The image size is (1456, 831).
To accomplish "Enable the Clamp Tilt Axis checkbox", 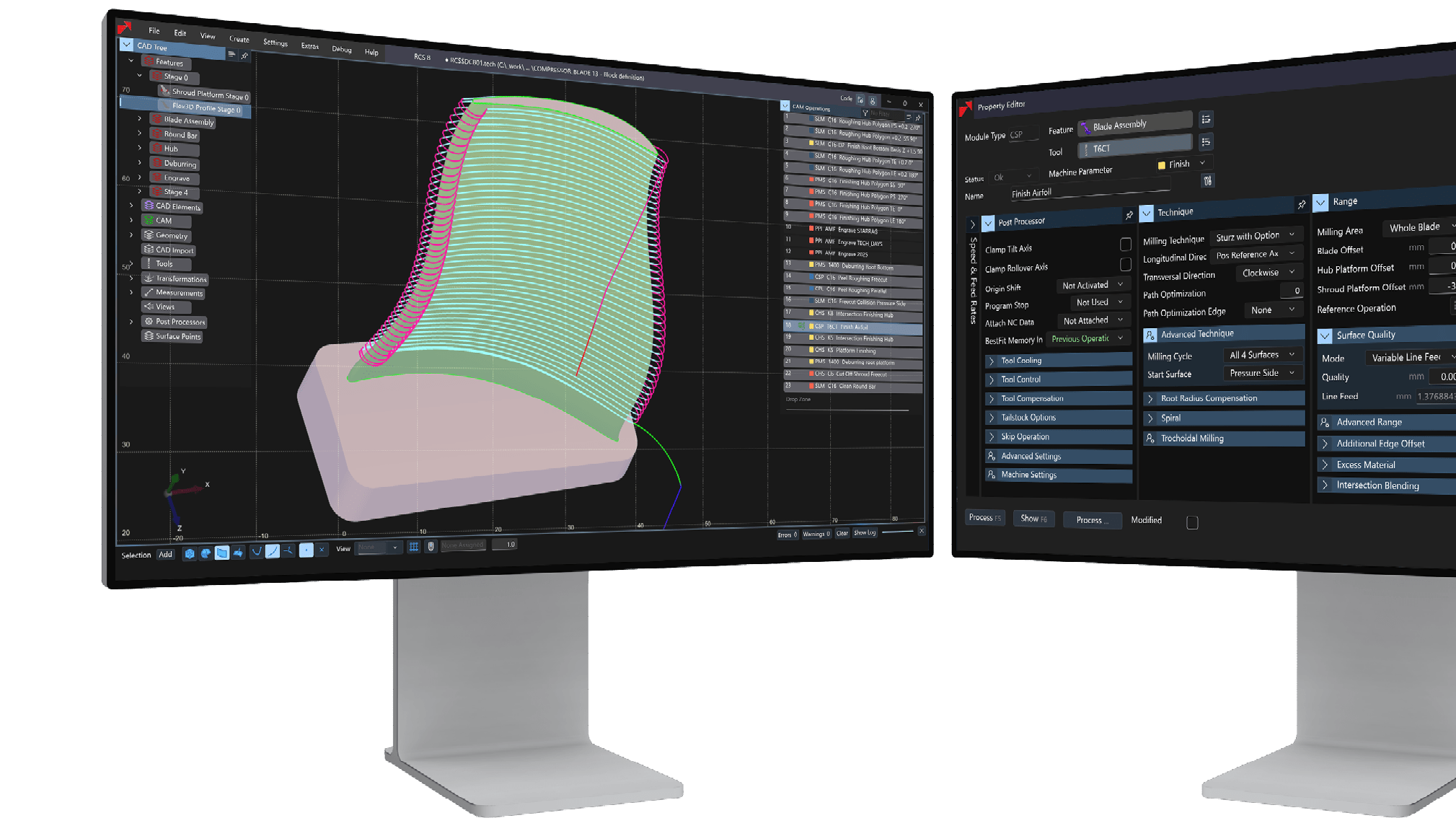I will pos(1125,245).
